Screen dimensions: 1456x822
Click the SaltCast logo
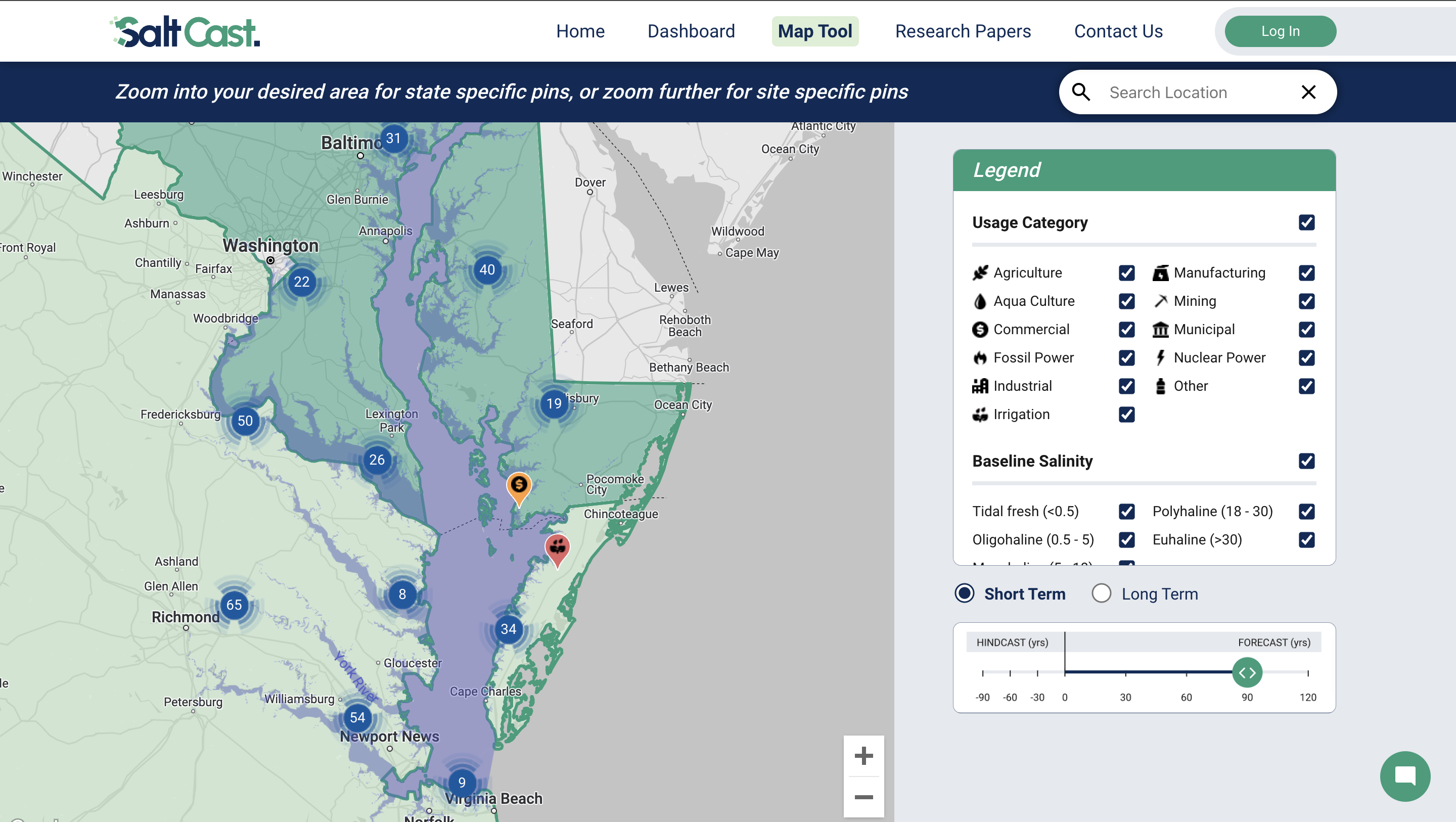pyautogui.click(x=186, y=31)
